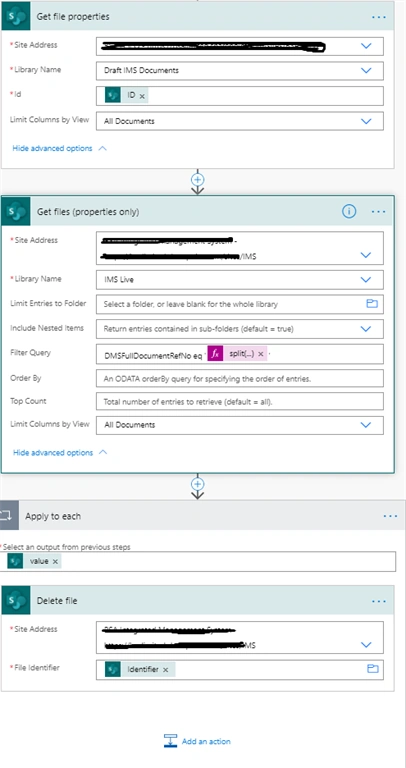Image resolution: width=406 pixels, height=768 pixels.
Task: Click the SharePoint icon on Delete file
Action: point(16,600)
